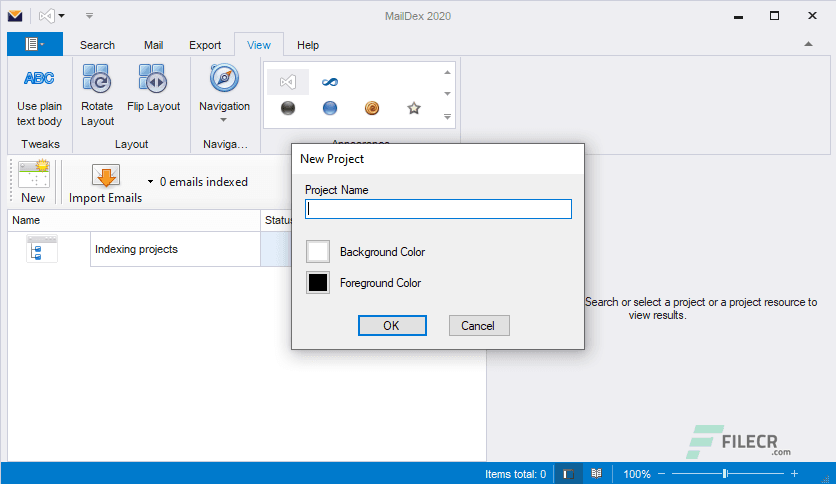
Task: Open the Navigation compass dropdown
Action: point(224,93)
